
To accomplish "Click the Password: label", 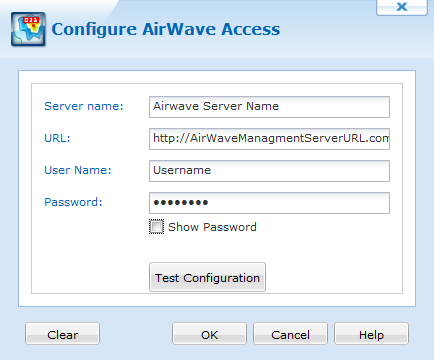I will 73,202.
